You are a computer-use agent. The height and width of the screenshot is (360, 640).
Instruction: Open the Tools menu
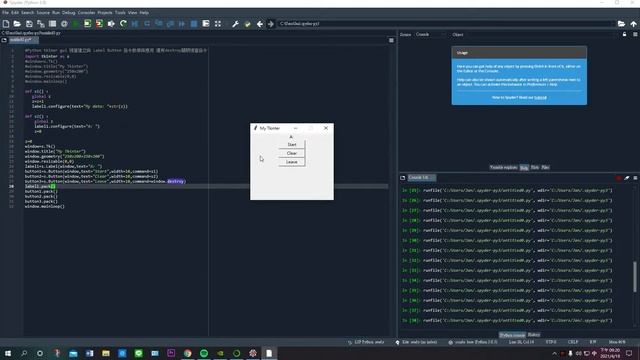[x=120, y=13]
